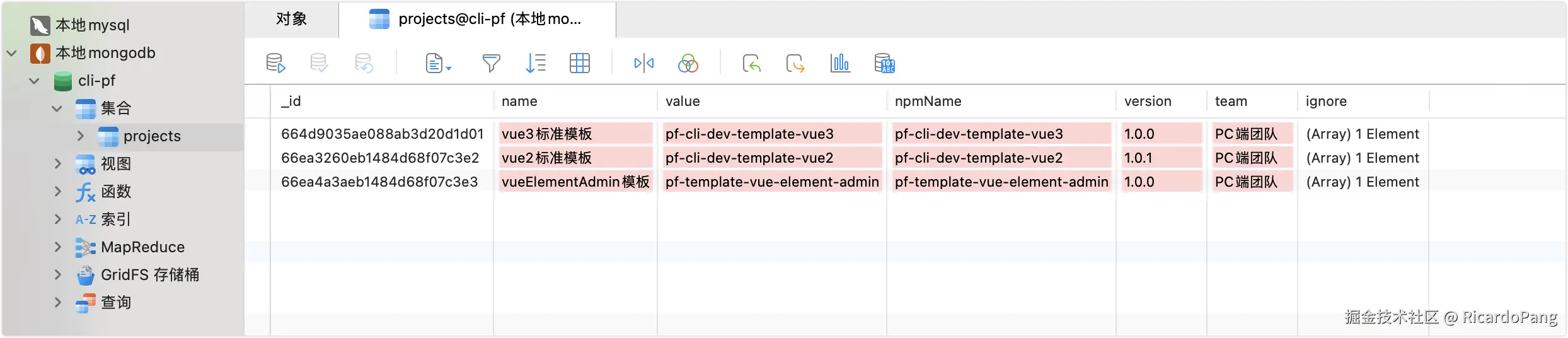Open the bar chart tool
The width and height of the screenshot is (1568, 338).
pyautogui.click(x=840, y=63)
